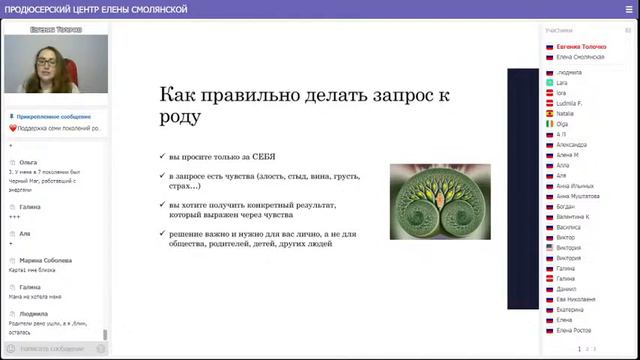Click the bullet 'вы просите только за СЕБЯ'
Image resolution: width=640 pixels, height=360 pixels.
222,157
